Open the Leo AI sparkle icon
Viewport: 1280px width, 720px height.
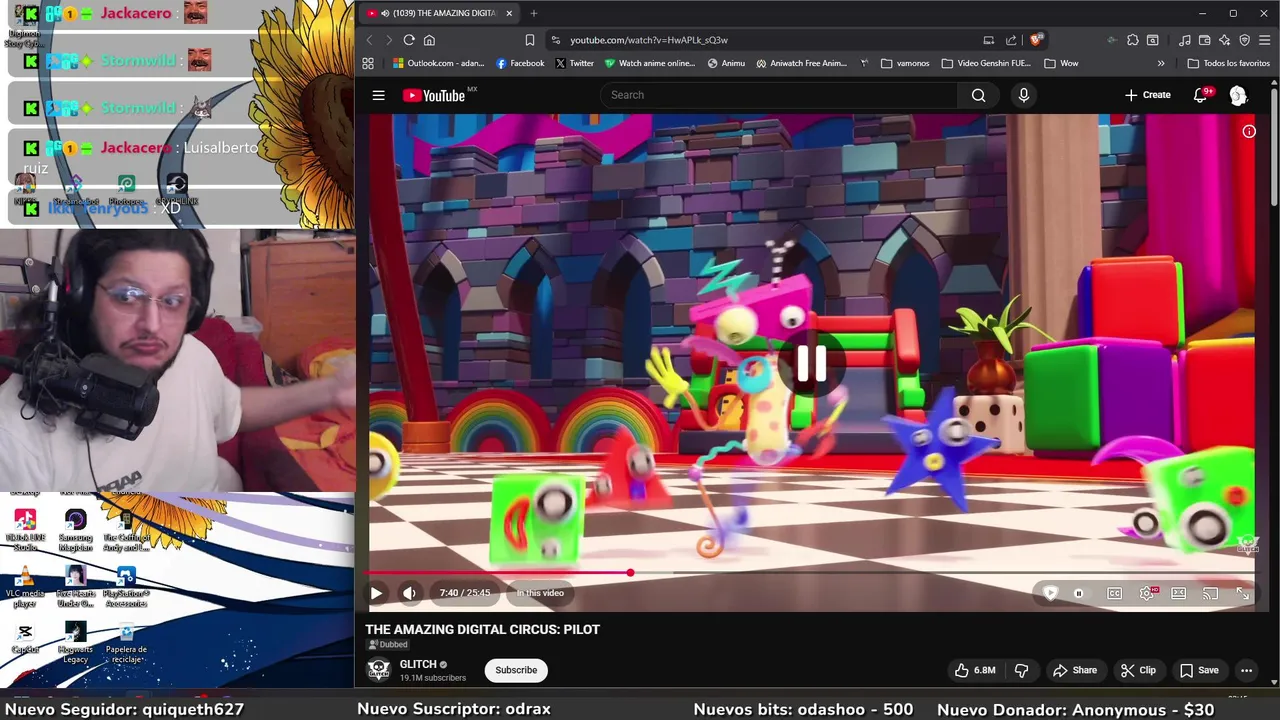point(1225,40)
